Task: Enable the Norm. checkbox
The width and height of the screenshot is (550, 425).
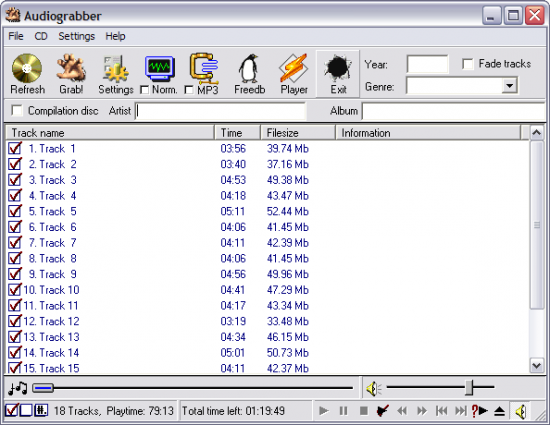Action: [x=144, y=90]
